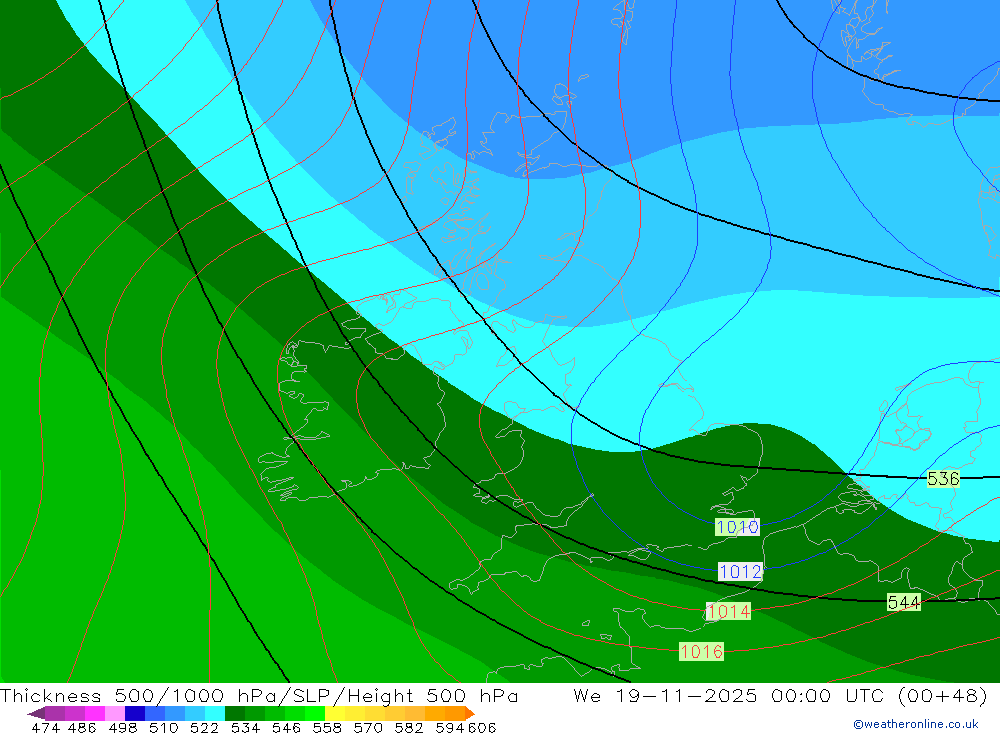Click the legend value 606
1000x733 pixels.
coord(482,728)
